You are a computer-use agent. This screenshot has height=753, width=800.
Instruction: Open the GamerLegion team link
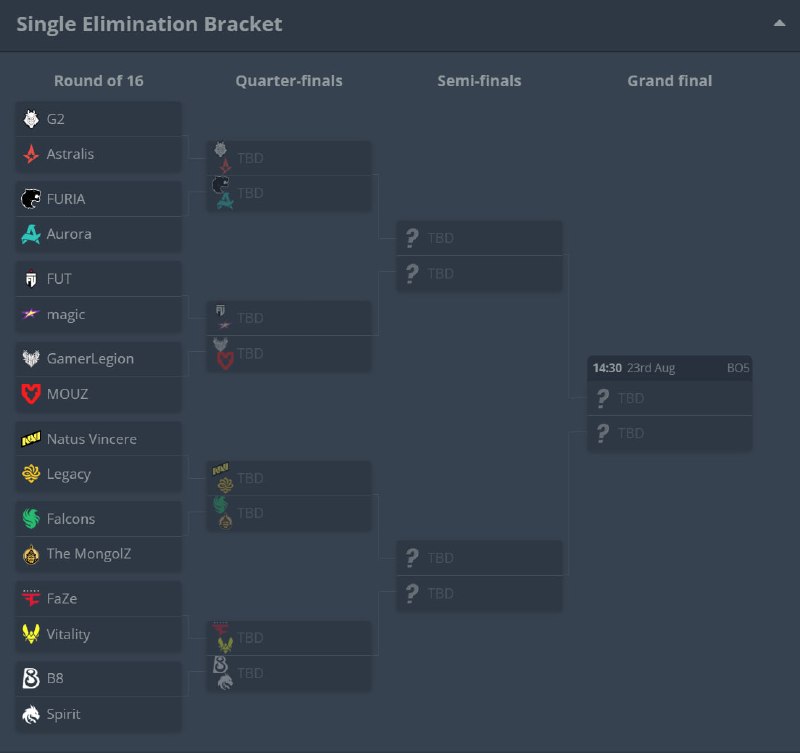(x=99, y=359)
